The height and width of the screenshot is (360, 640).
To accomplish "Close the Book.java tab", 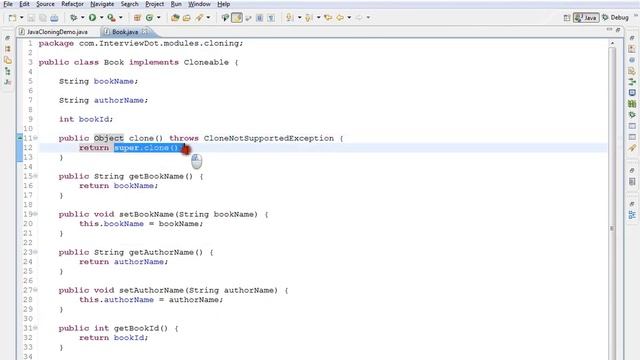I will click(145, 31).
